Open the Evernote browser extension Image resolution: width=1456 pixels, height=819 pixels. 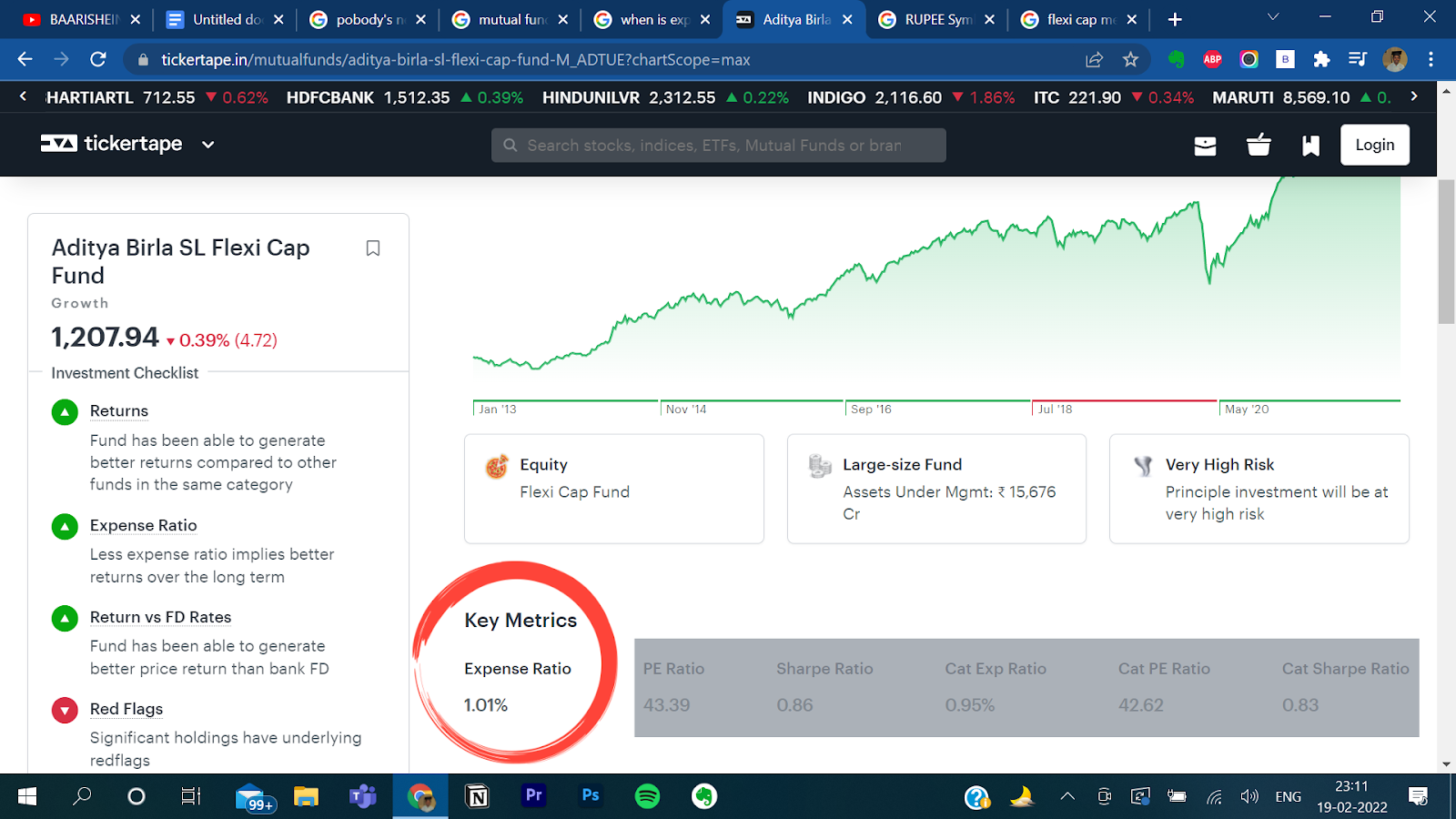[1177, 59]
